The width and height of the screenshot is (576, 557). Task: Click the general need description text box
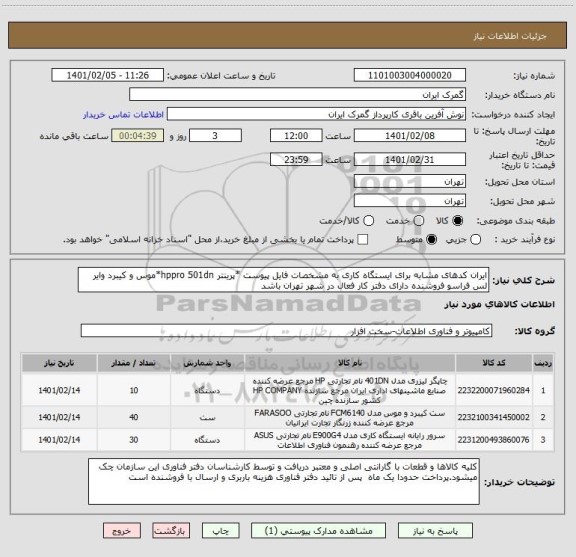283,280
